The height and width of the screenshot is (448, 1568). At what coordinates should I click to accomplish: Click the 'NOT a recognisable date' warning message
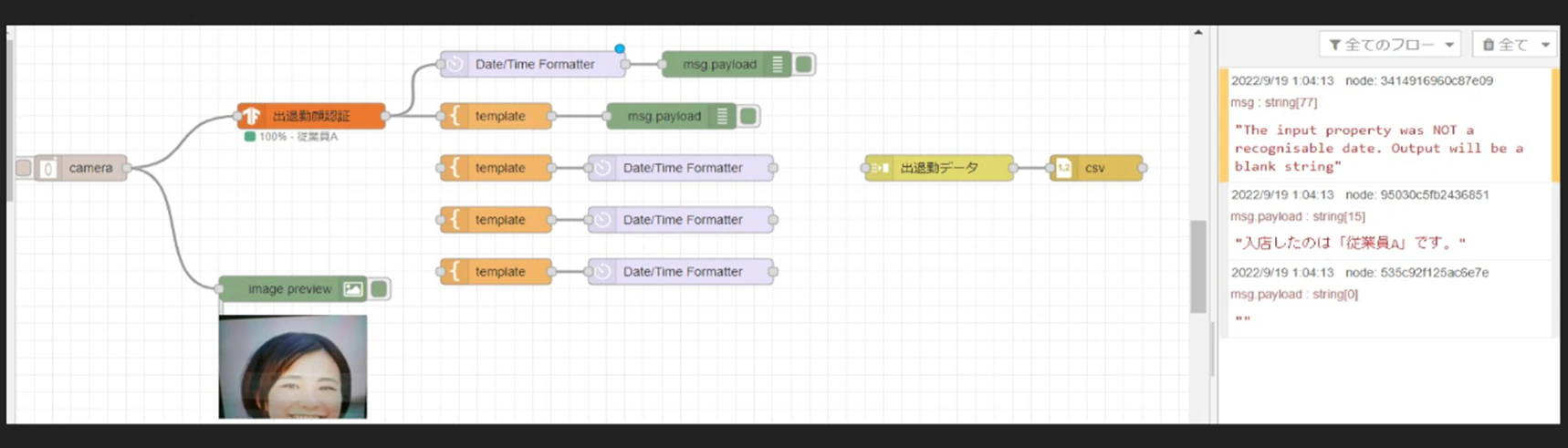coord(1379,149)
